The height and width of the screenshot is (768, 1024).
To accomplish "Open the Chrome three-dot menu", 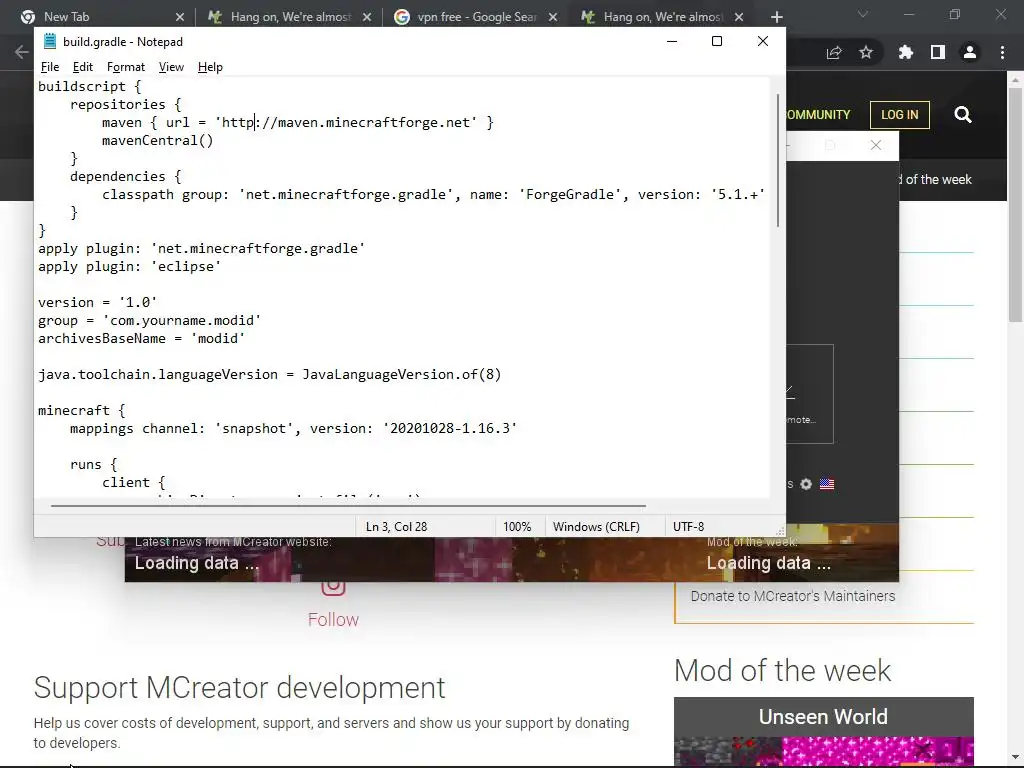I will pyautogui.click(x=1002, y=52).
